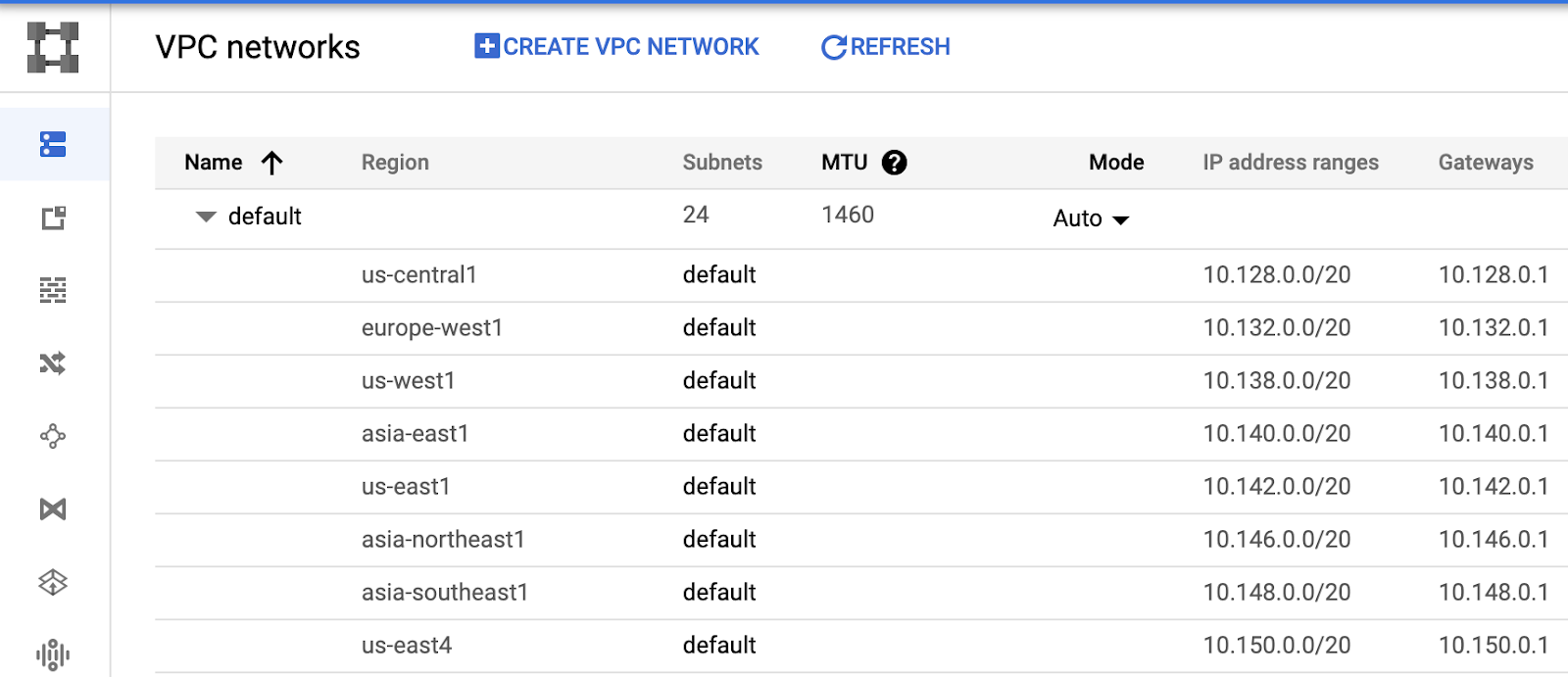
Task: Open Routes crossed-arrows sidebar icon
Action: [x=53, y=363]
